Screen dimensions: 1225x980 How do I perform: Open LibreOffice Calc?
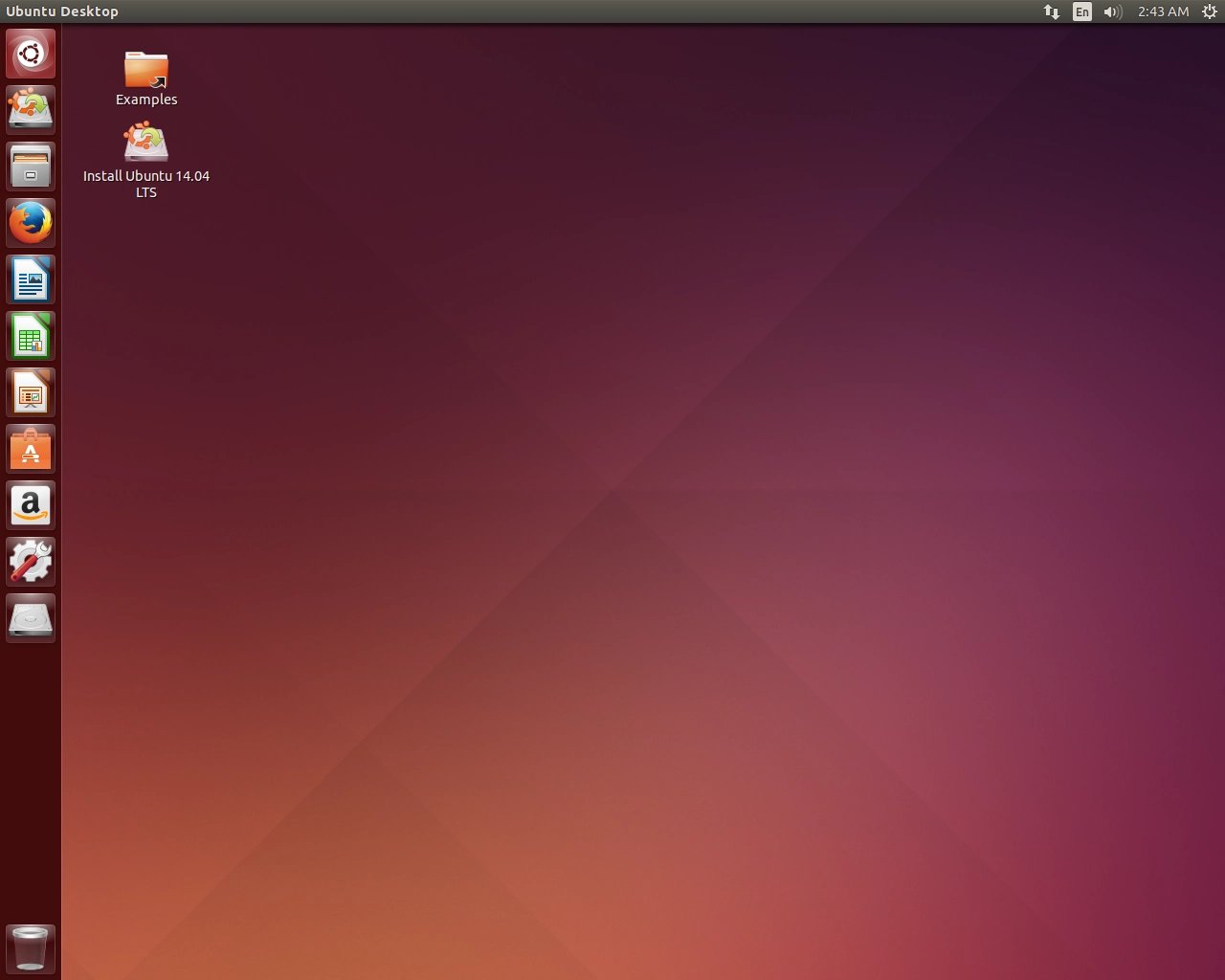point(30,335)
